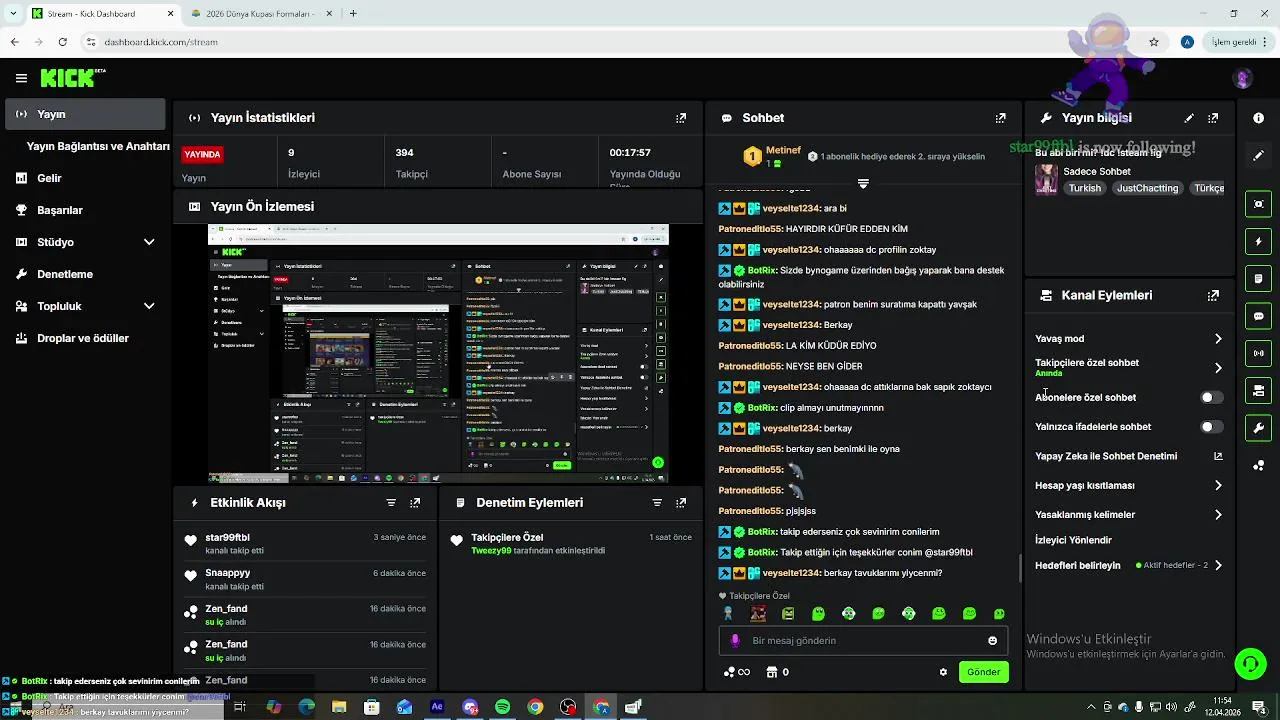Pop out the Yayın İstatistikleri panel
Viewport: 1280px width, 720px height.
(x=681, y=118)
